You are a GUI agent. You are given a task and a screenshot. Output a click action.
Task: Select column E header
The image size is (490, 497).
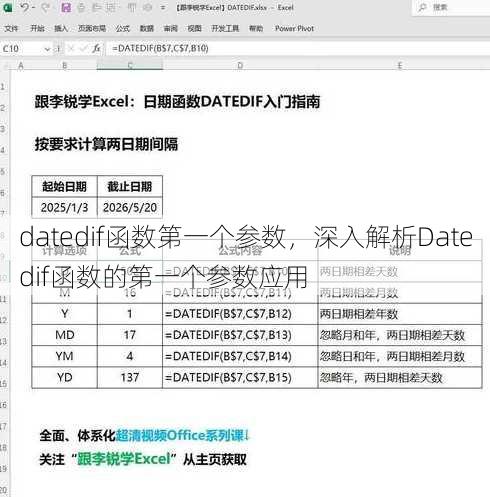point(400,66)
